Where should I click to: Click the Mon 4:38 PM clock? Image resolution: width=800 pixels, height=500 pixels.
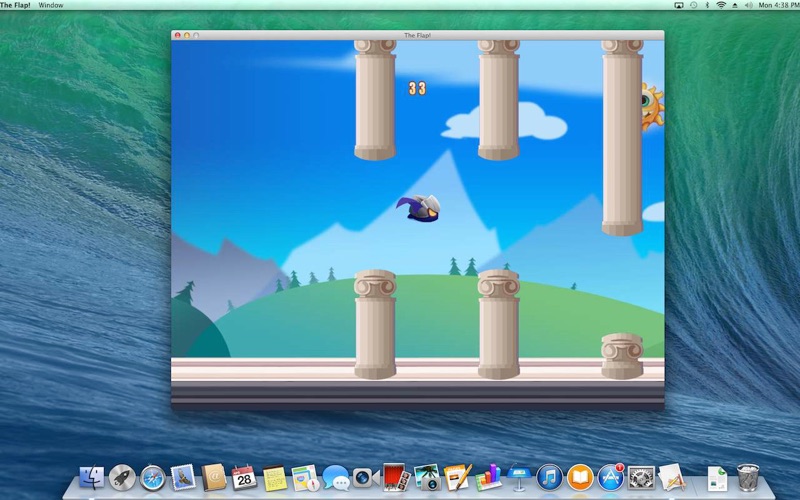779,5
